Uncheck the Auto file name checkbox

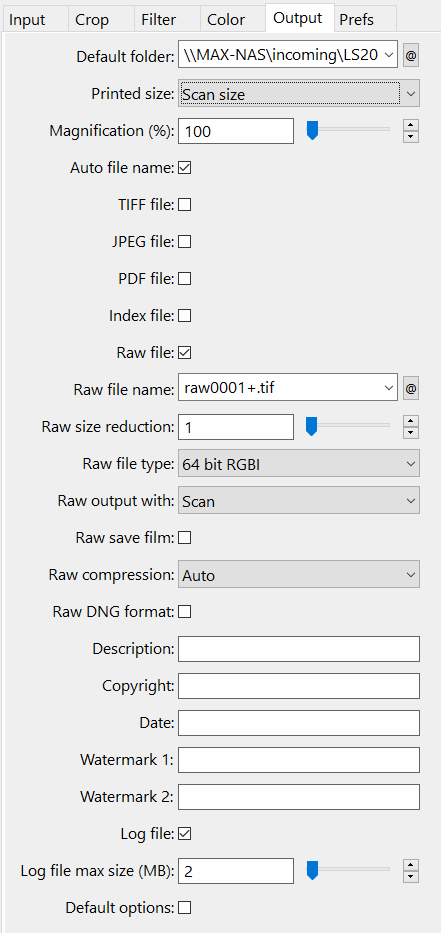(184, 168)
